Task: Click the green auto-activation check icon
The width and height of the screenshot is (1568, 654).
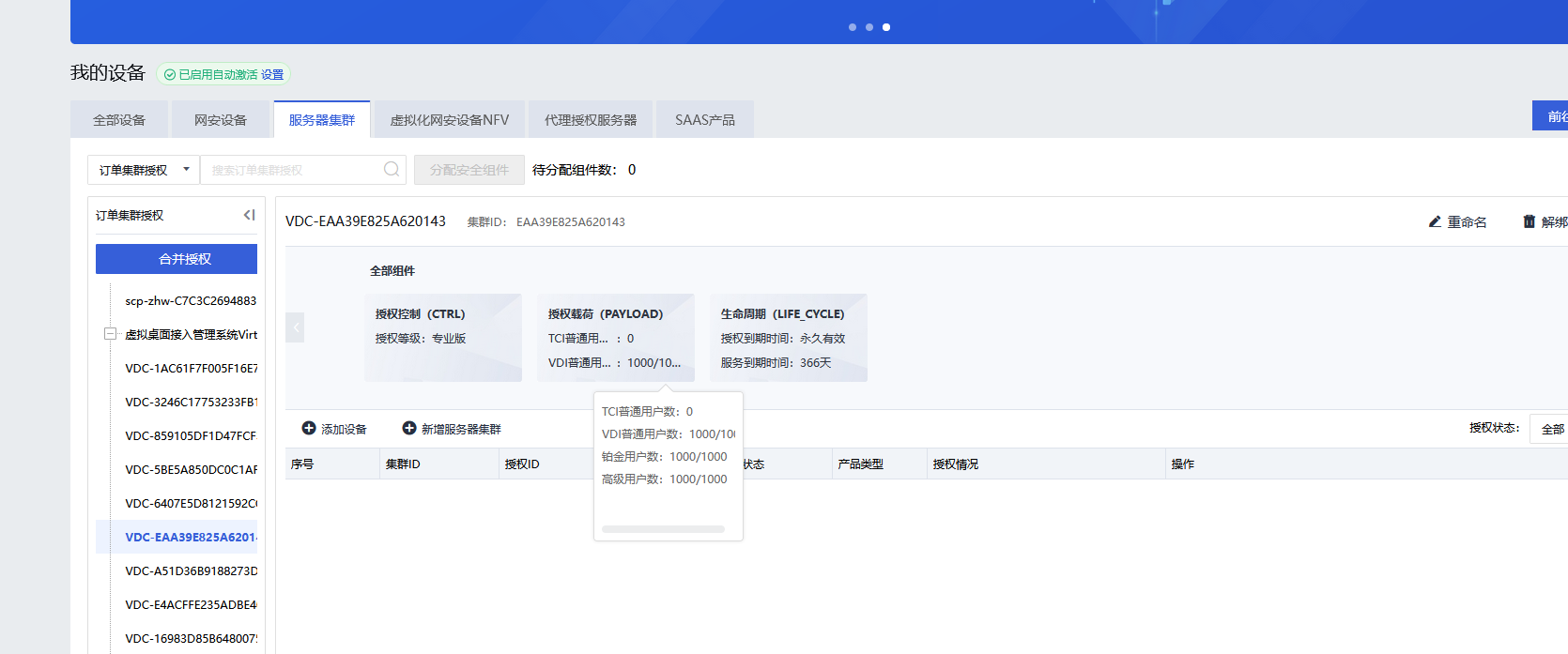Action: [x=170, y=74]
